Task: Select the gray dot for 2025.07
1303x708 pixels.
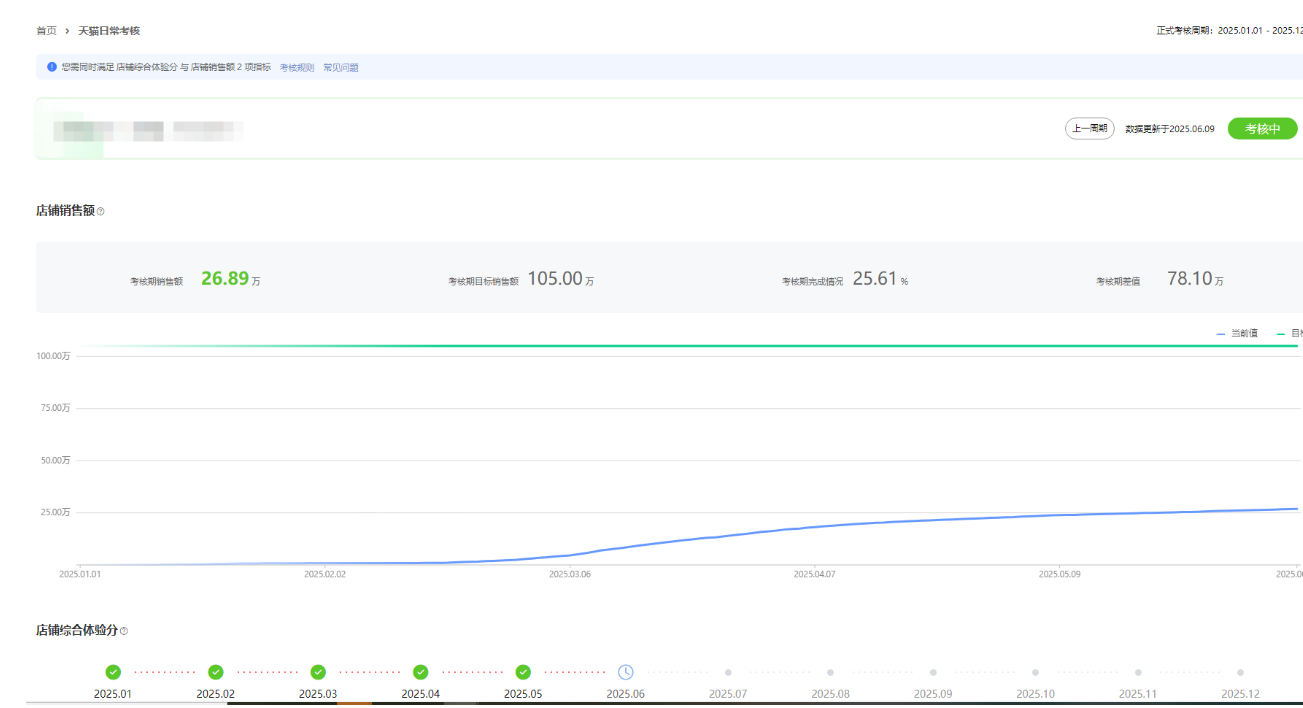Action: [x=728, y=672]
